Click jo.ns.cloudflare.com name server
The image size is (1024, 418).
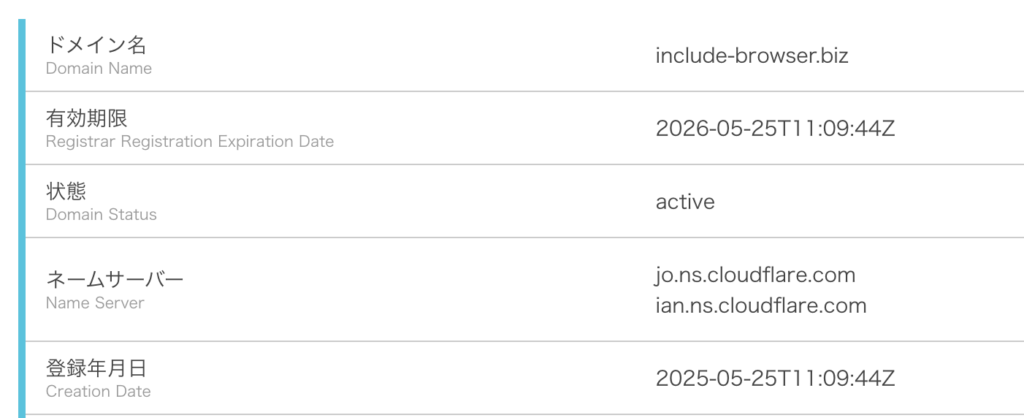click(x=755, y=275)
